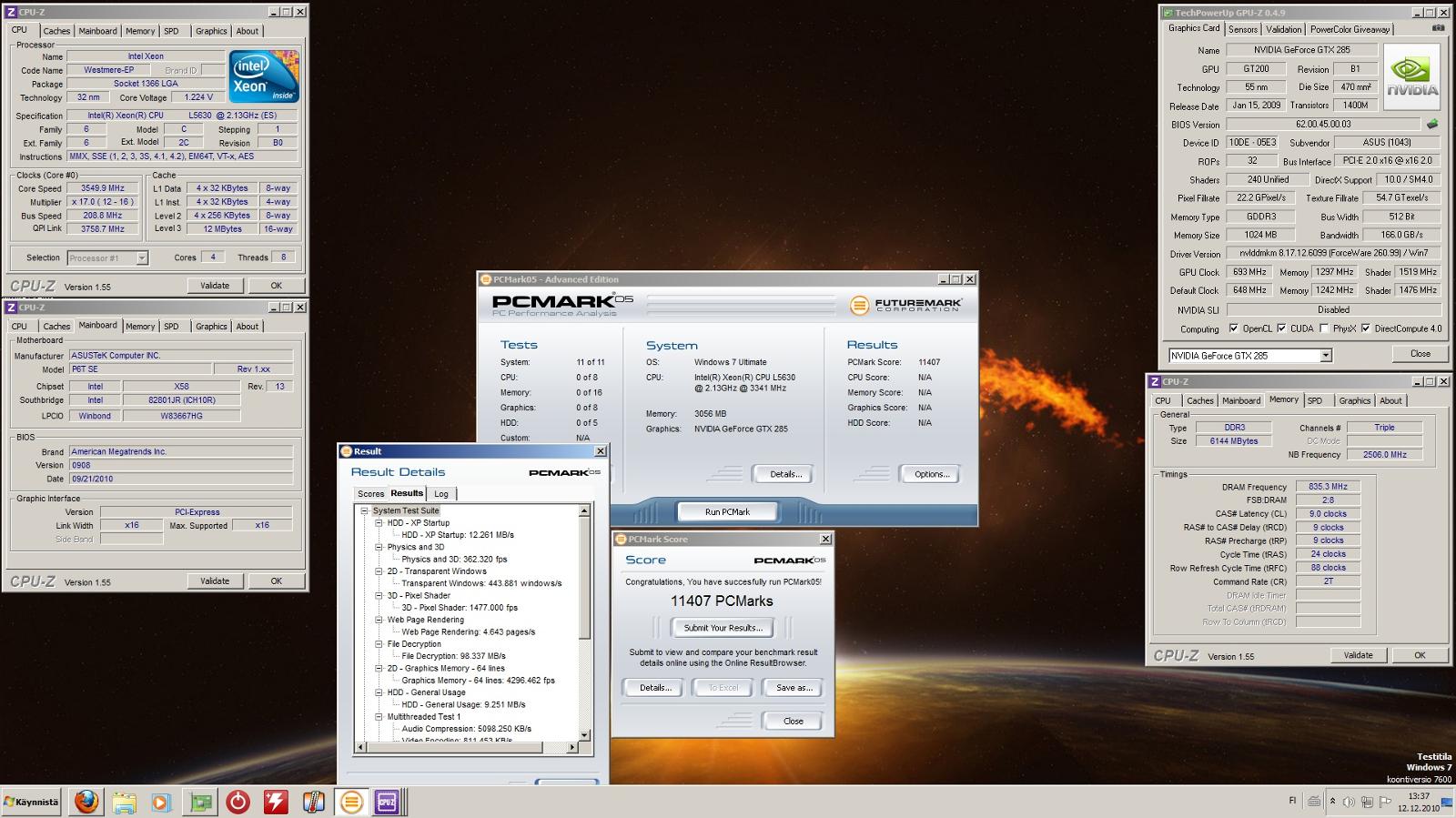This screenshot has height=818, width=1456.
Task: Toggle the CUDA checkbox
Action: click(x=1281, y=328)
